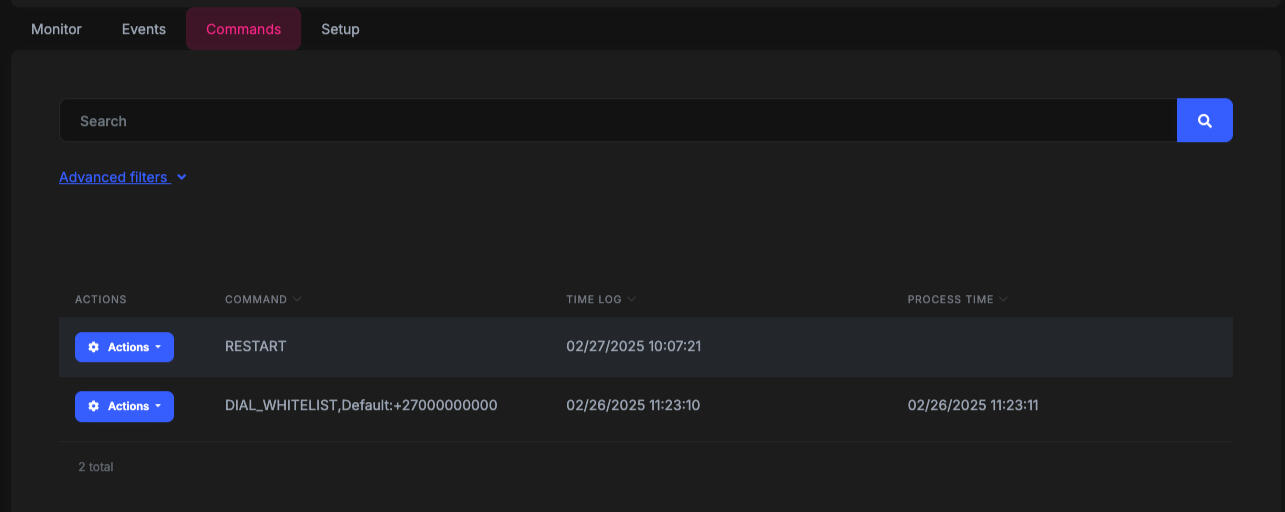Open Actions dropdown caret for DIAL_WHITELIST

158,407
